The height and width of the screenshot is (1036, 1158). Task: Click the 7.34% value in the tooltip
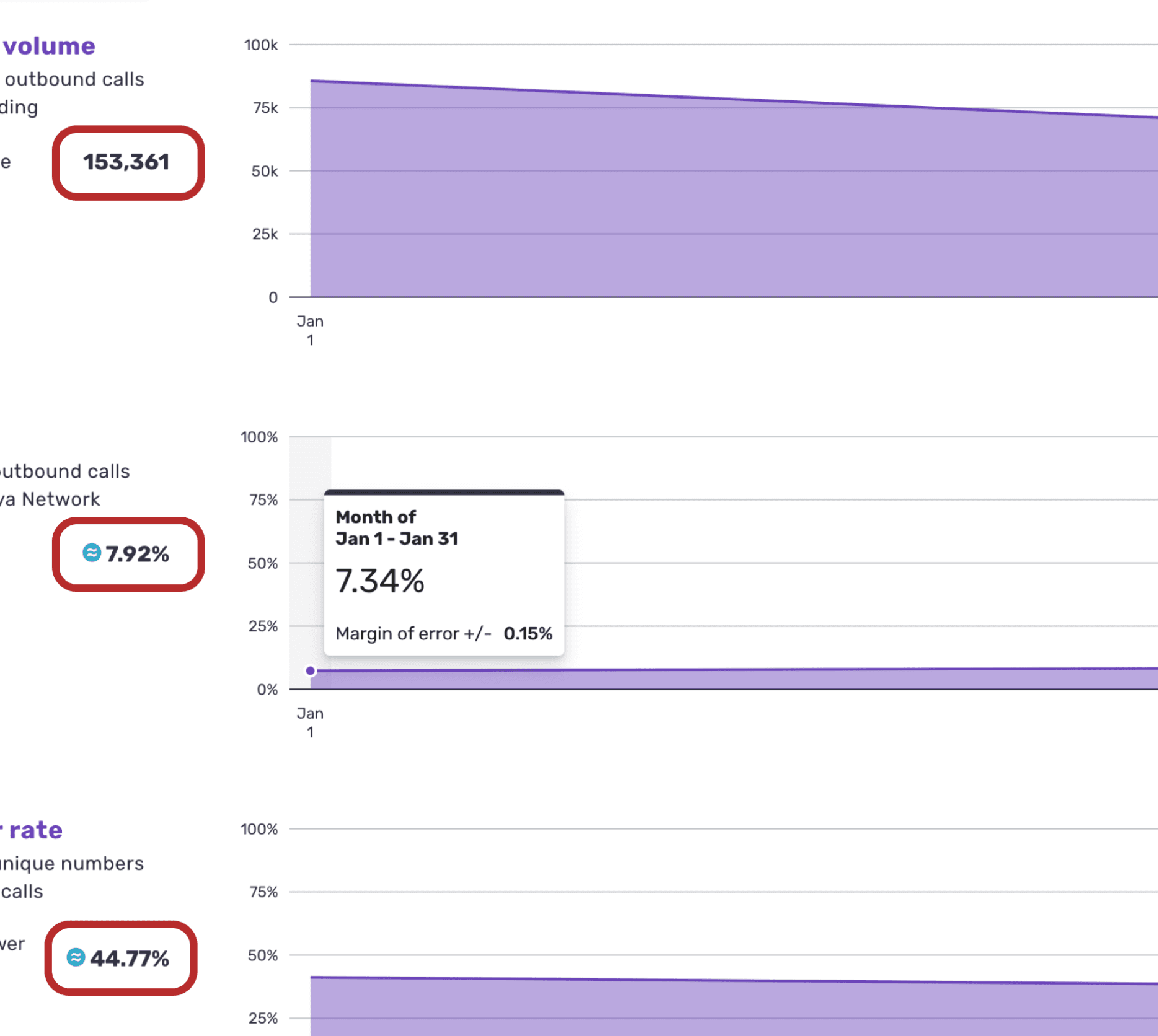click(380, 581)
